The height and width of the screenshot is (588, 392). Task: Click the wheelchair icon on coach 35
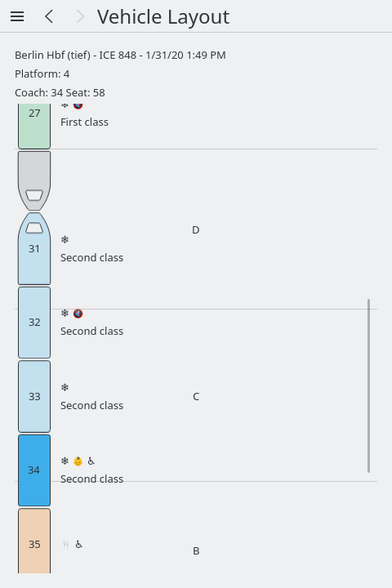78,544
